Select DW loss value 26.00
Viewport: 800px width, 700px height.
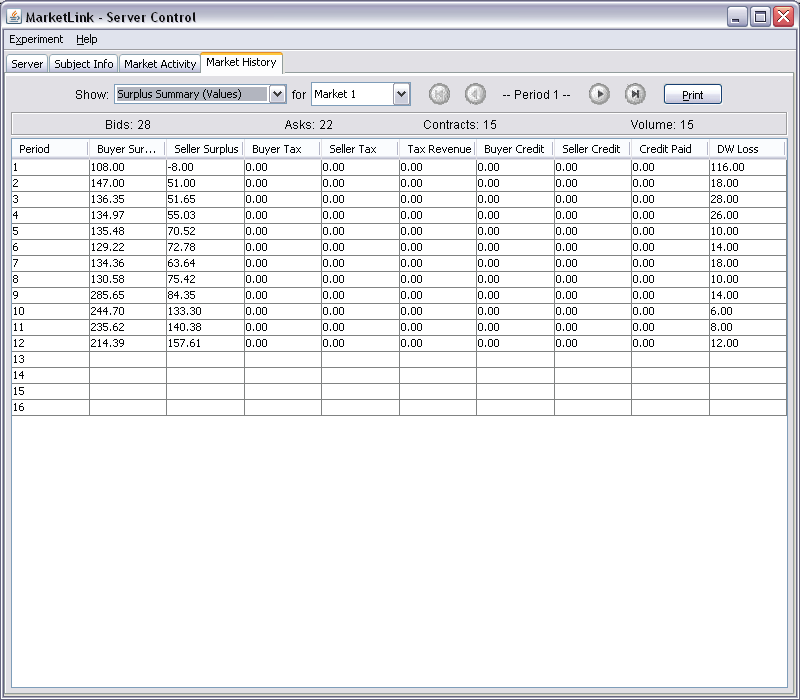[747, 215]
